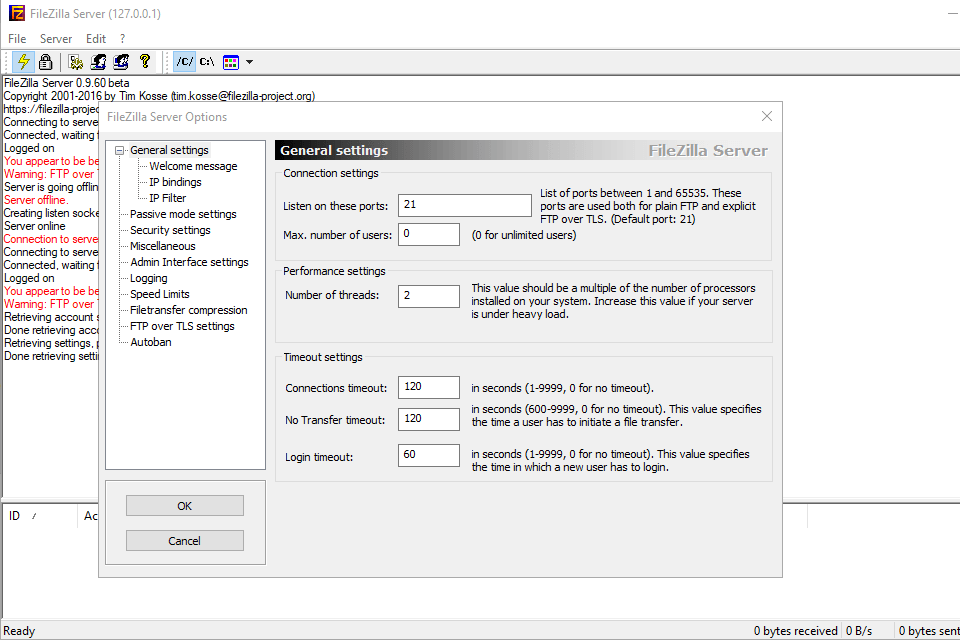Open the File menu
The height and width of the screenshot is (640, 960).
[x=17, y=39]
